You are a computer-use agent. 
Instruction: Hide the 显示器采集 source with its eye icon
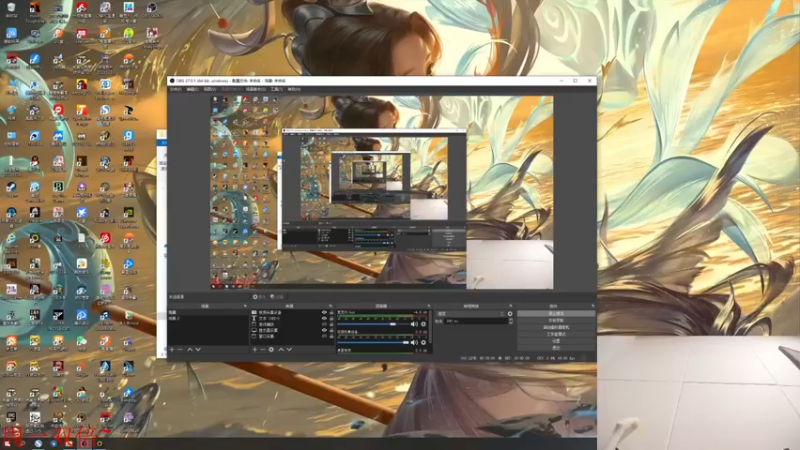[324, 331]
